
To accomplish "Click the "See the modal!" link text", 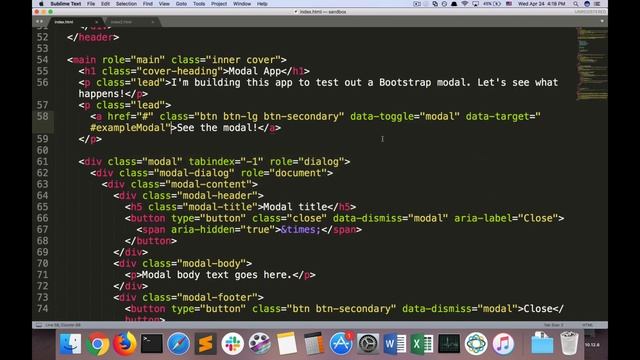I will (217, 128).
